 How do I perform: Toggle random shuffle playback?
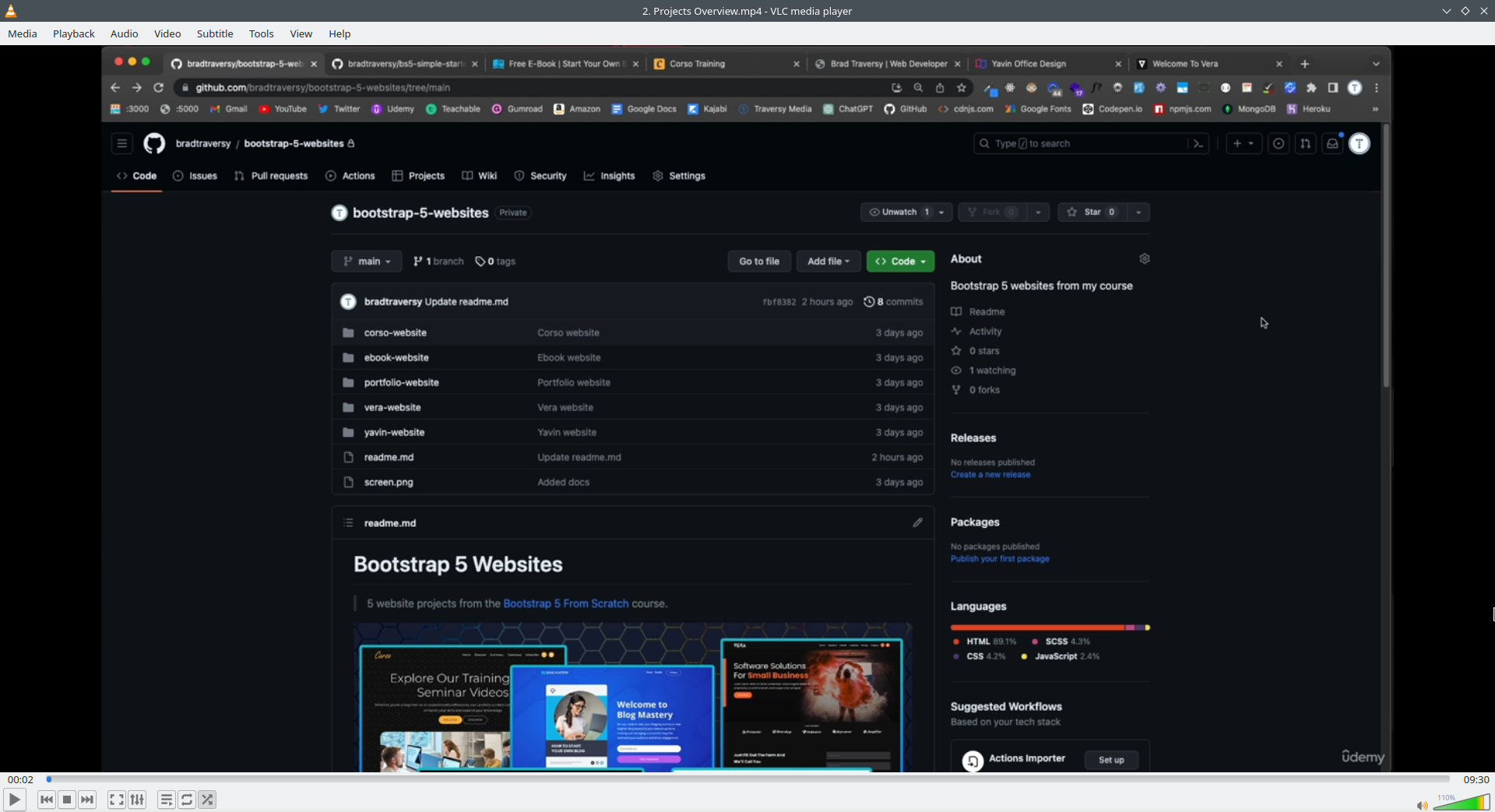207,800
